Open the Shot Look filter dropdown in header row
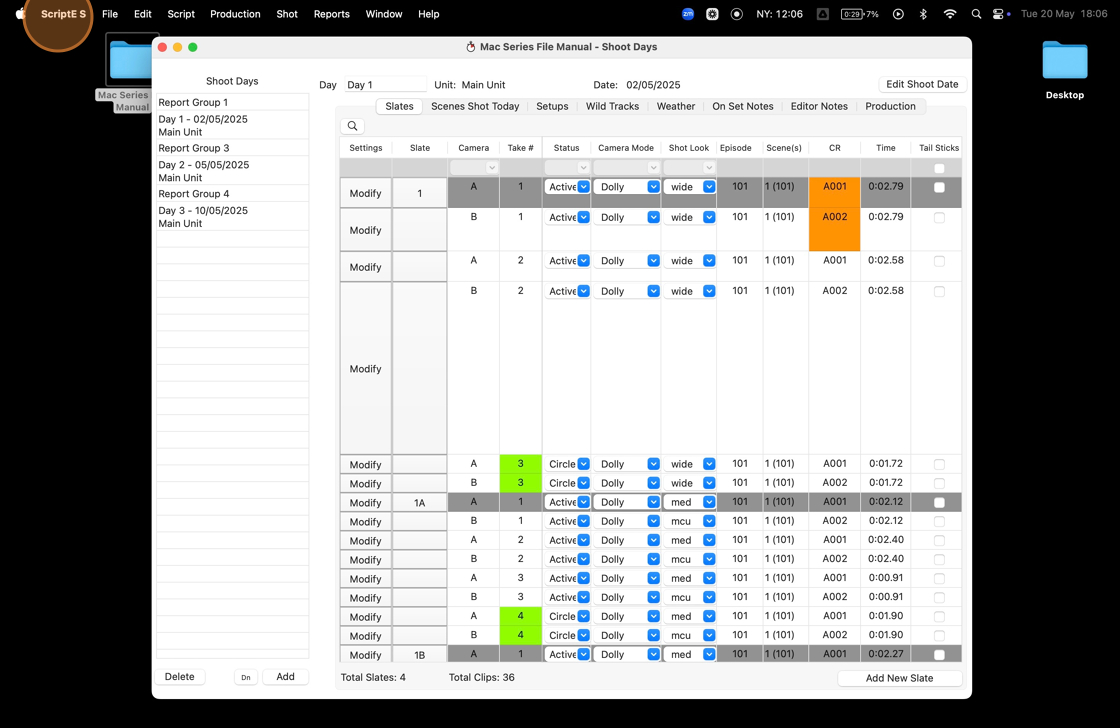 coord(689,167)
